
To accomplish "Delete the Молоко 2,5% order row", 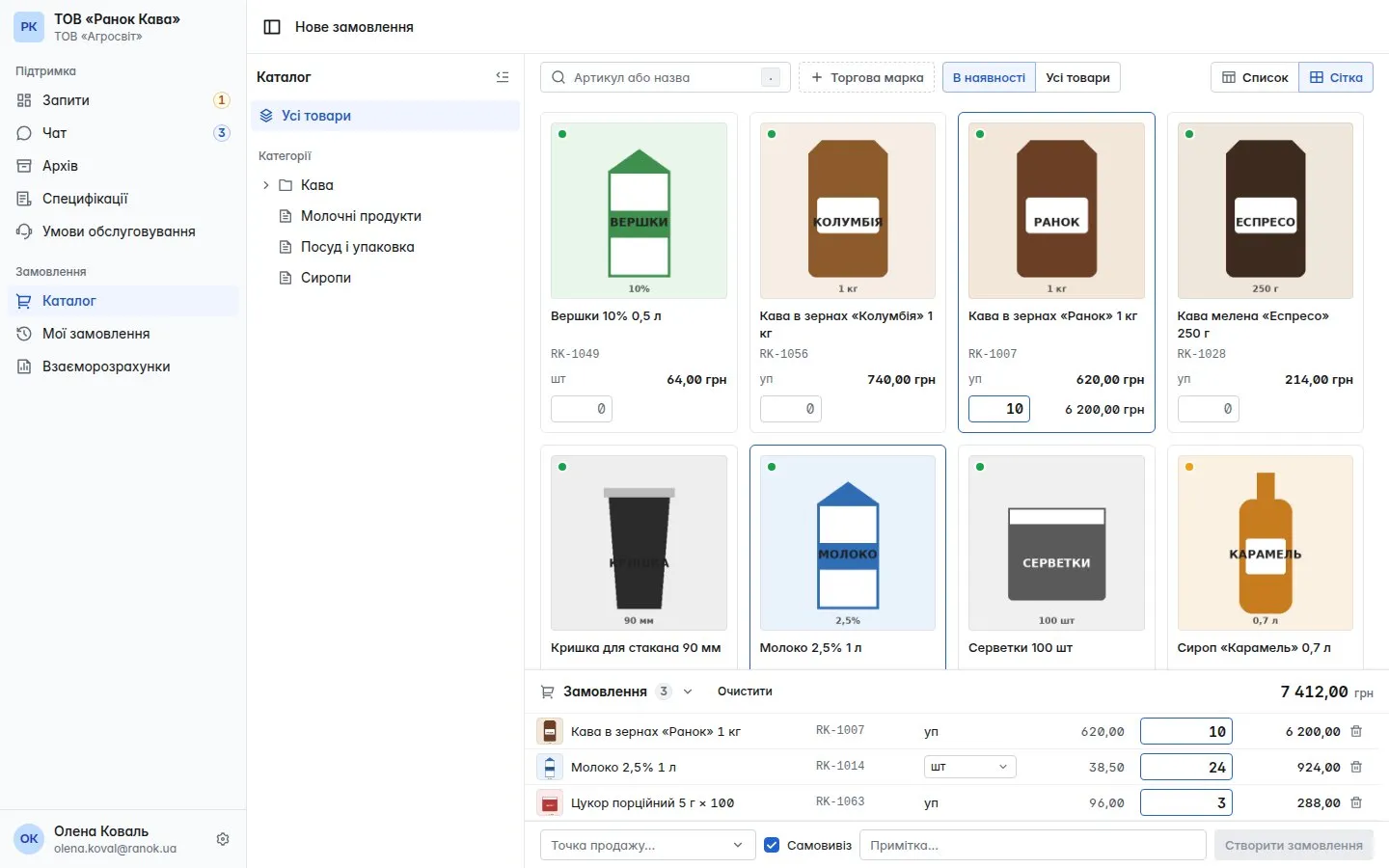I will 1356,767.
